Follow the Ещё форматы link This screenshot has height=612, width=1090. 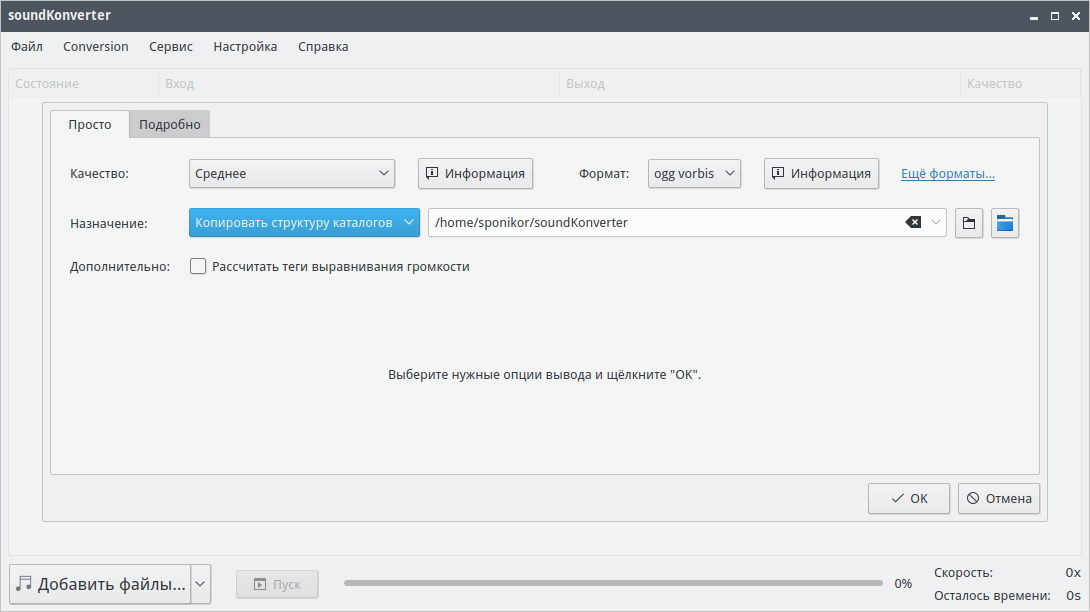(947, 173)
